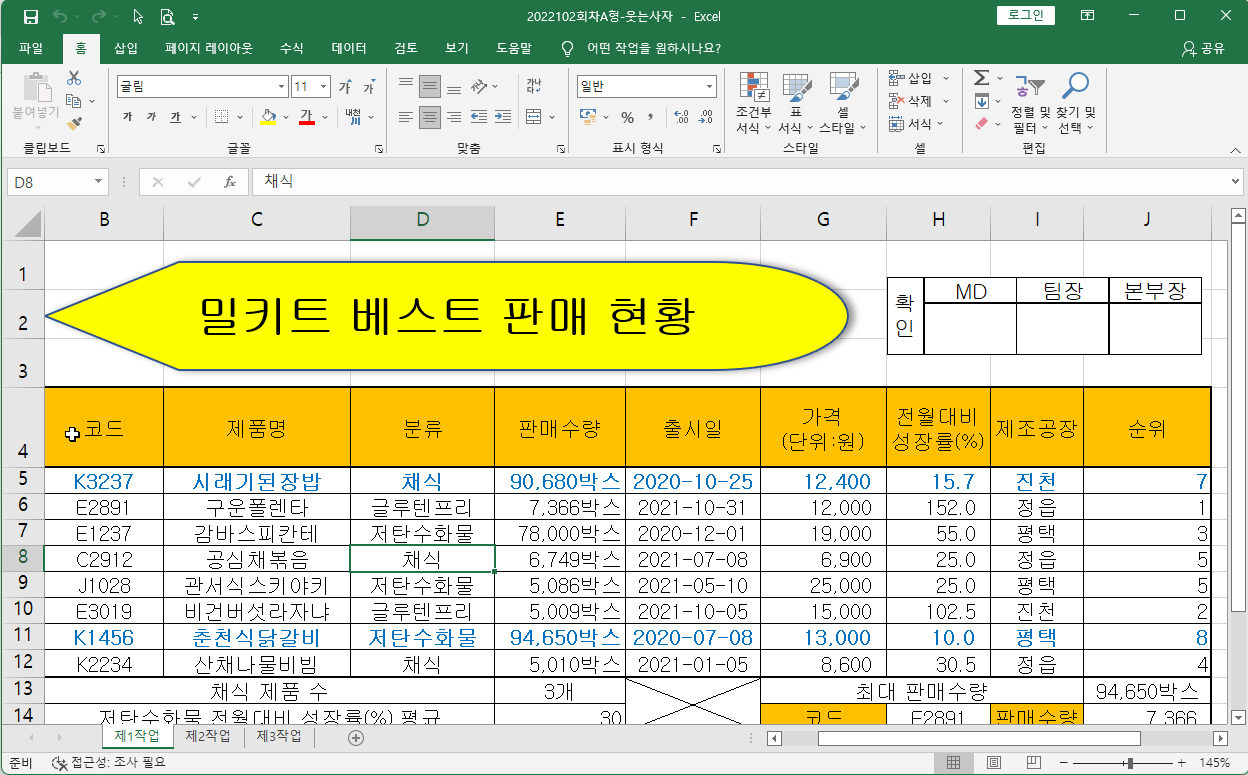
Task: Toggle bold formatting
Action: click(127, 117)
